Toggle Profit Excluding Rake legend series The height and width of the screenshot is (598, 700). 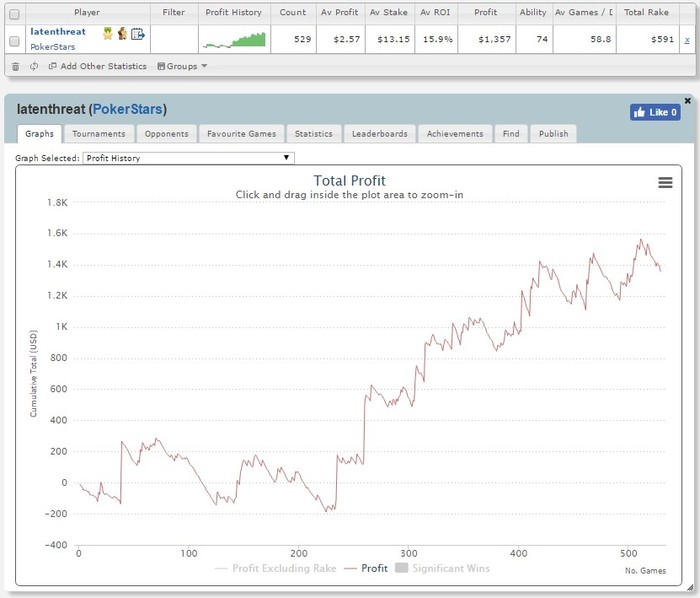pyautogui.click(x=275, y=569)
